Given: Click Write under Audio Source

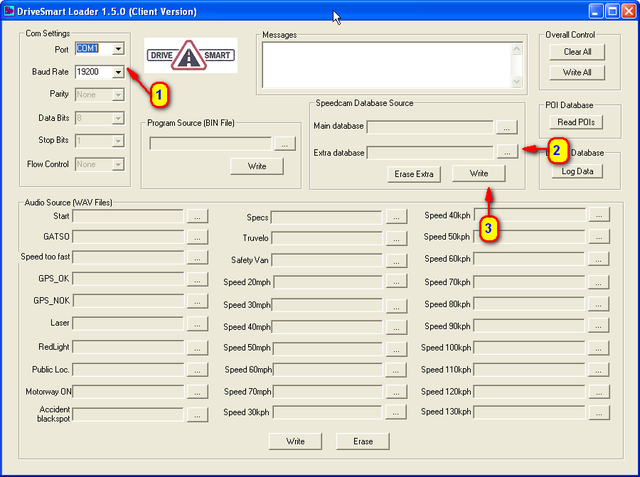Looking at the screenshot, I should [x=295, y=442].
